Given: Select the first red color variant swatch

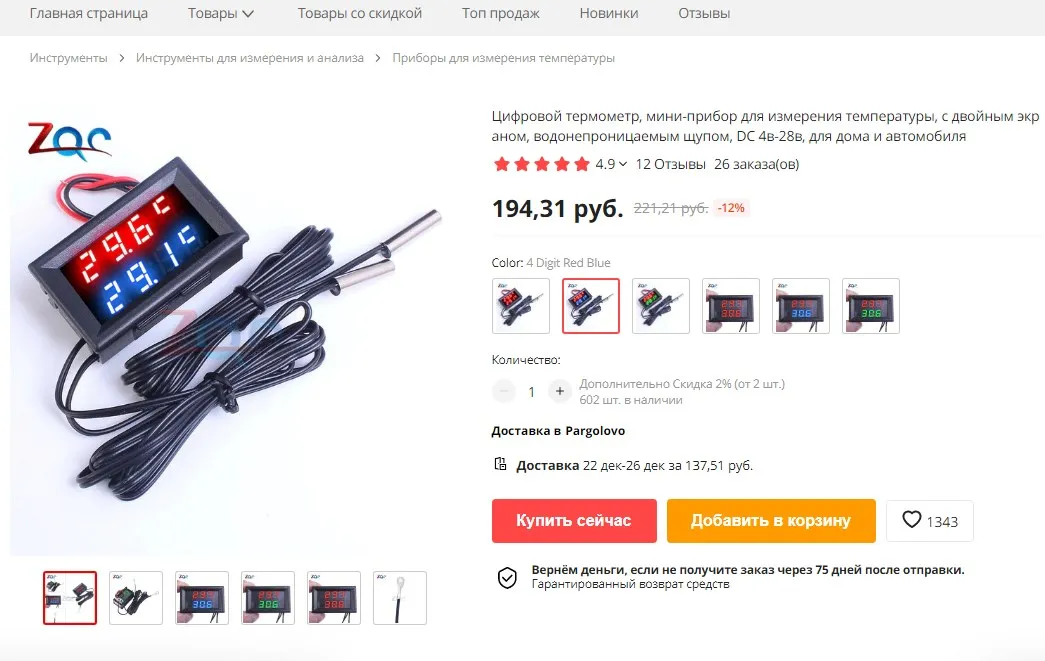Looking at the screenshot, I should 521,306.
